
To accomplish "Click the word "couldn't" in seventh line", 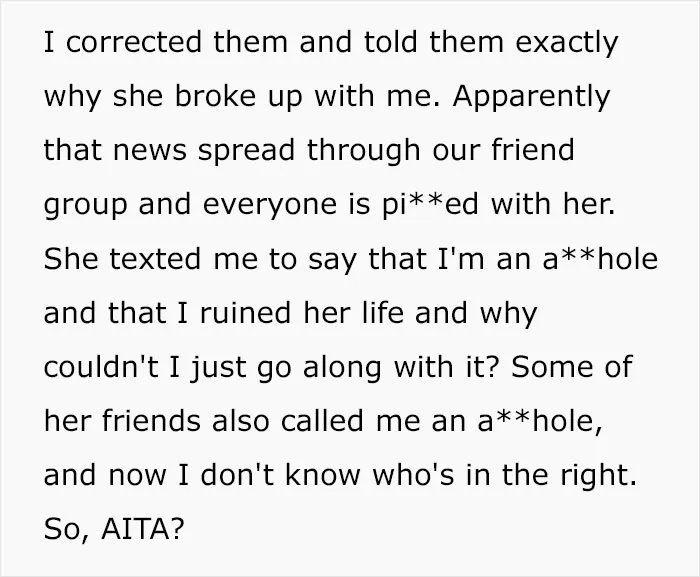I will 101,367.
